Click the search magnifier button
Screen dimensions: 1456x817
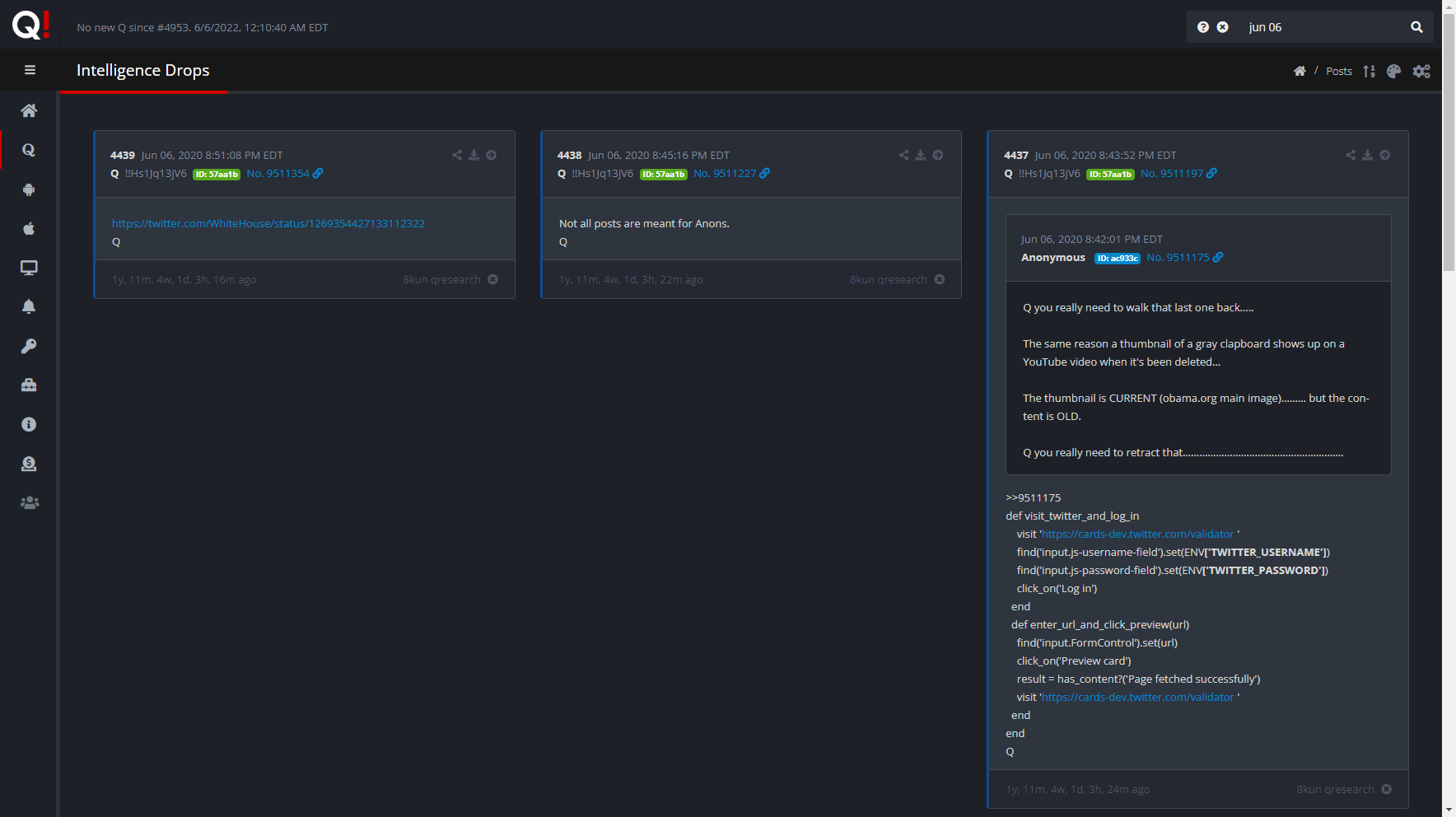pyautogui.click(x=1416, y=27)
